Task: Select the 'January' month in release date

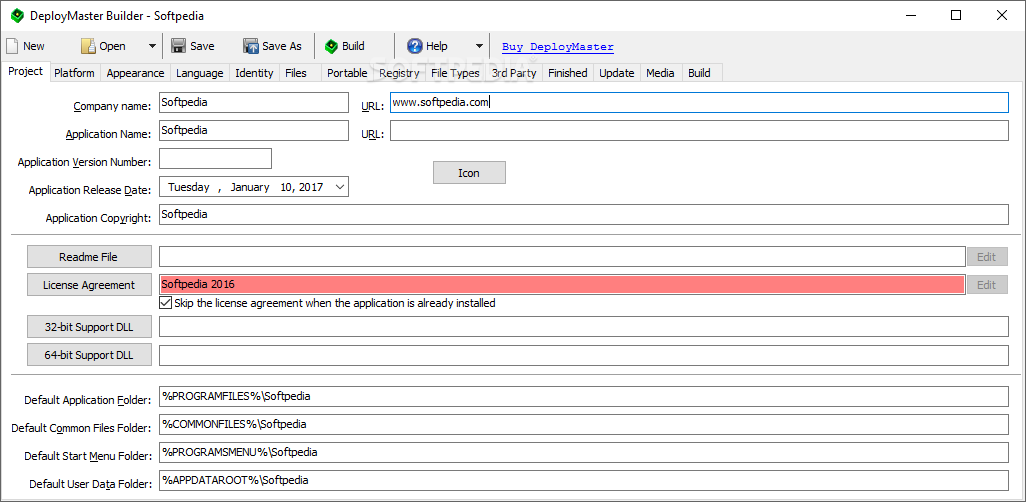Action: click(x=250, y=187)
